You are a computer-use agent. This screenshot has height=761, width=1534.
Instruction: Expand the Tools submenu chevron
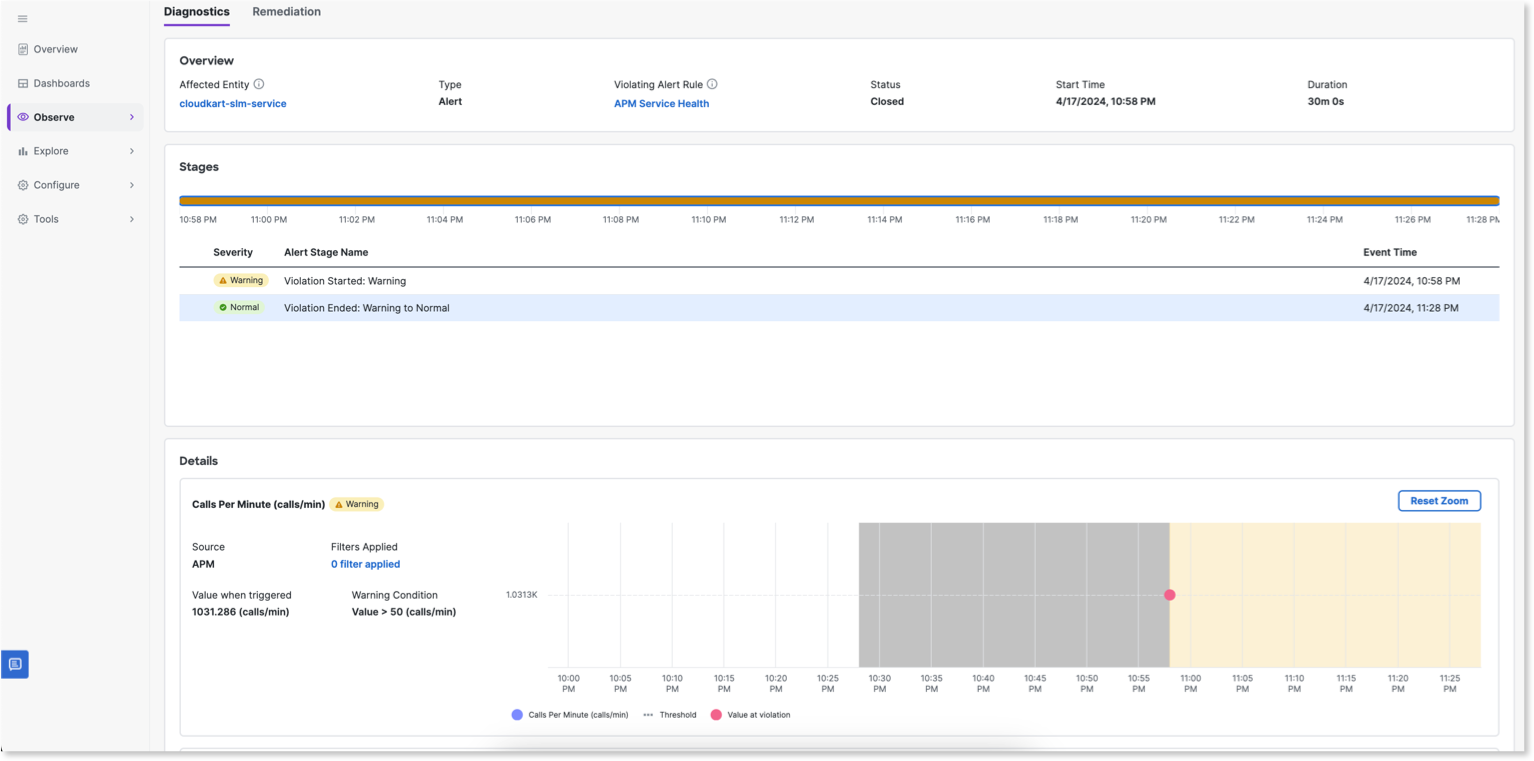(131, 219)
